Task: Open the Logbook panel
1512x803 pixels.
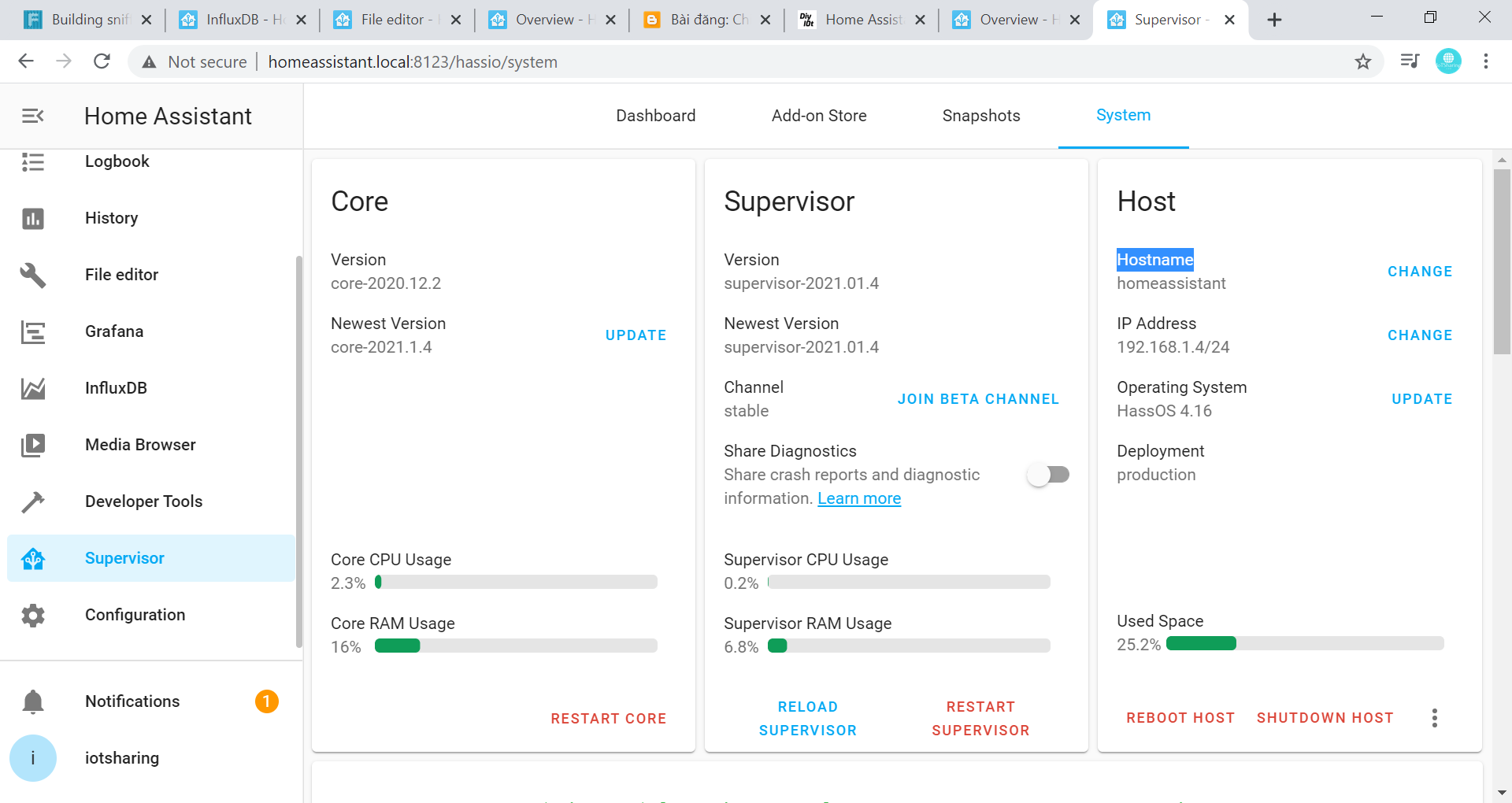Action: pos(117,161)
